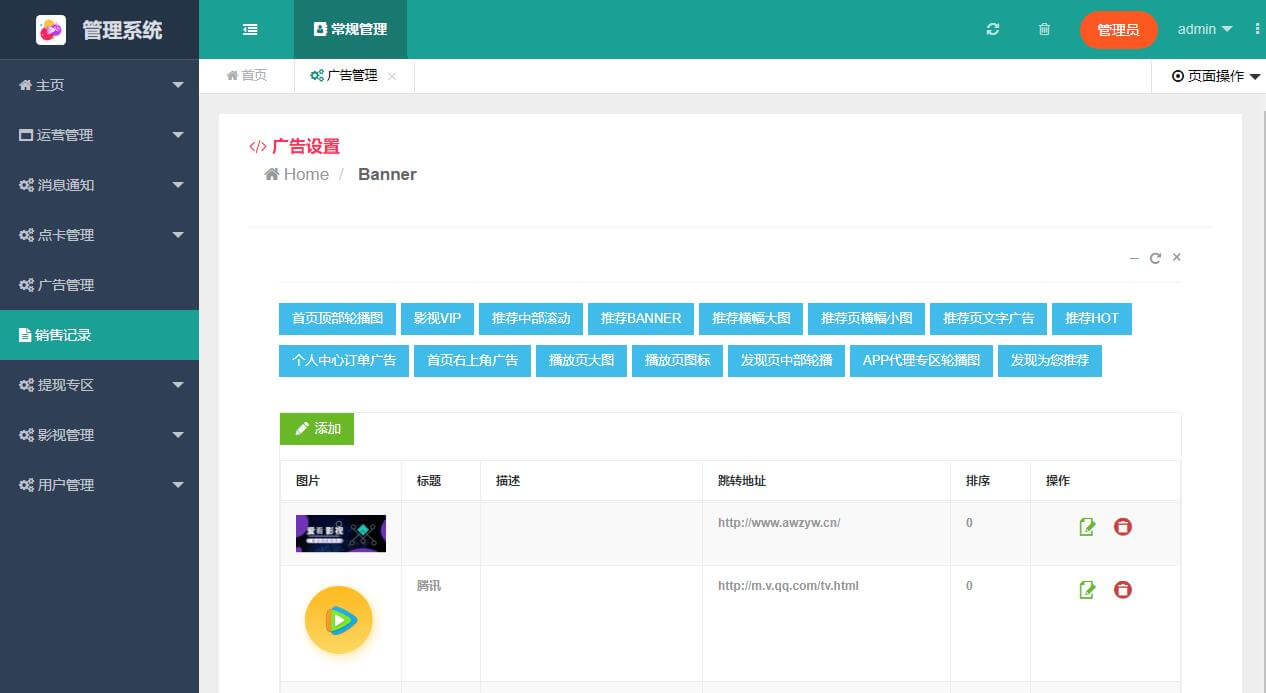Open 销售记录 in the sidebar
Screen dimensions: 1266x693
tap(99, 335)
